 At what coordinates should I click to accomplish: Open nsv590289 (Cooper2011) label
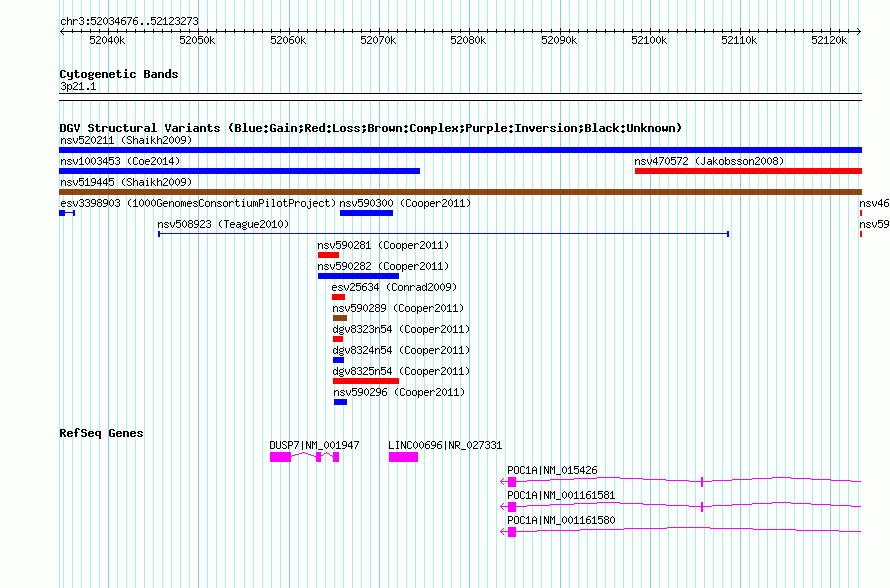tap(398, 308)
